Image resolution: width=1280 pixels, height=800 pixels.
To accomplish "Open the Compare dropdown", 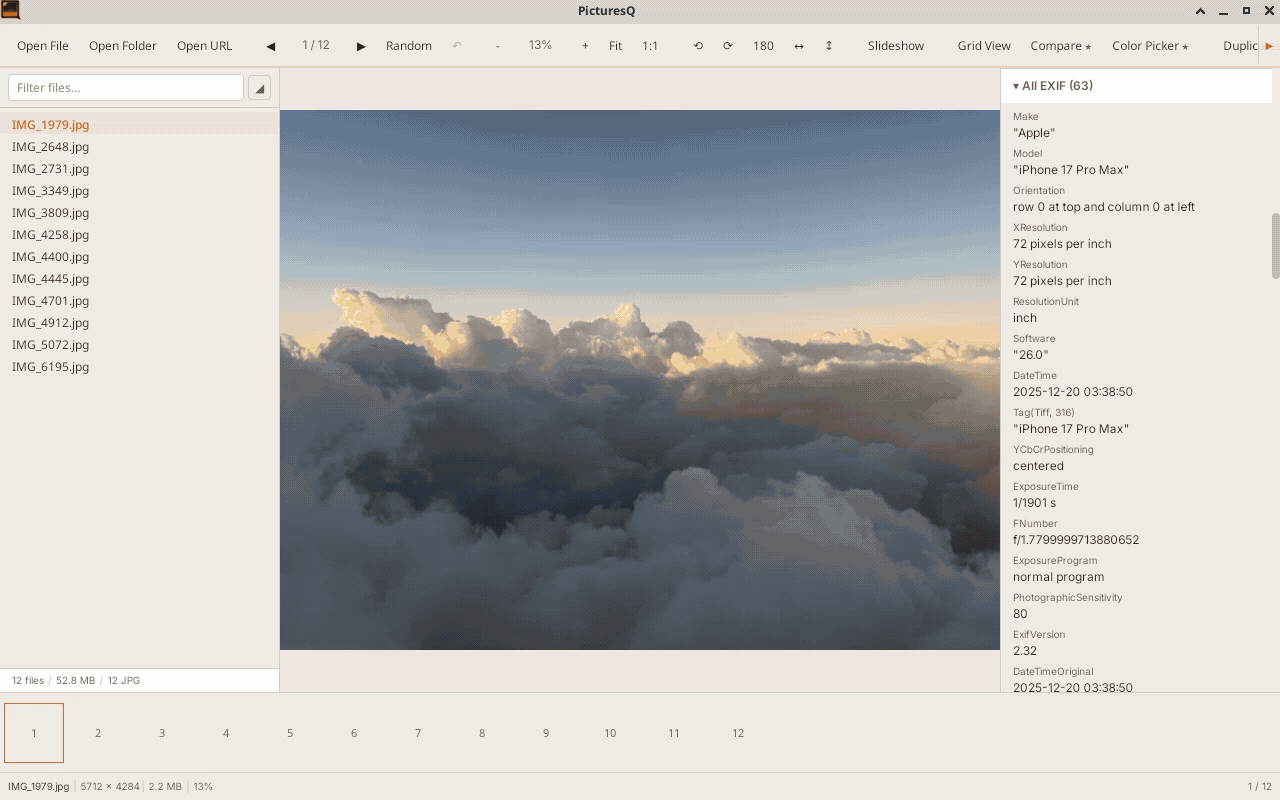I will click(x=1061, y=46).
